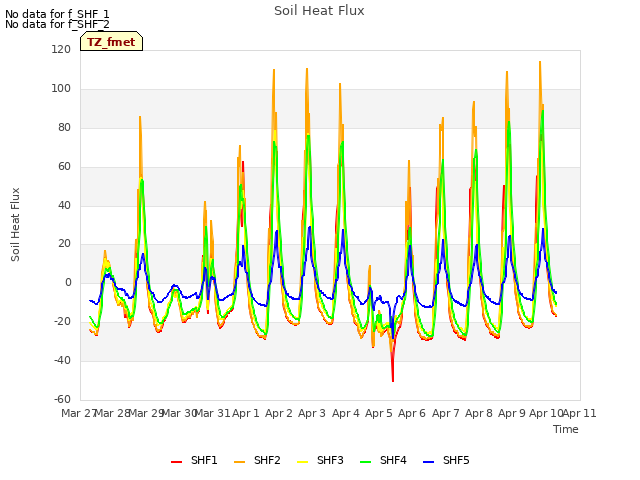Click the y-axis tick label 100
This screenshot has height=480, width=640.
pyautogui.click(x=61, y=89)
